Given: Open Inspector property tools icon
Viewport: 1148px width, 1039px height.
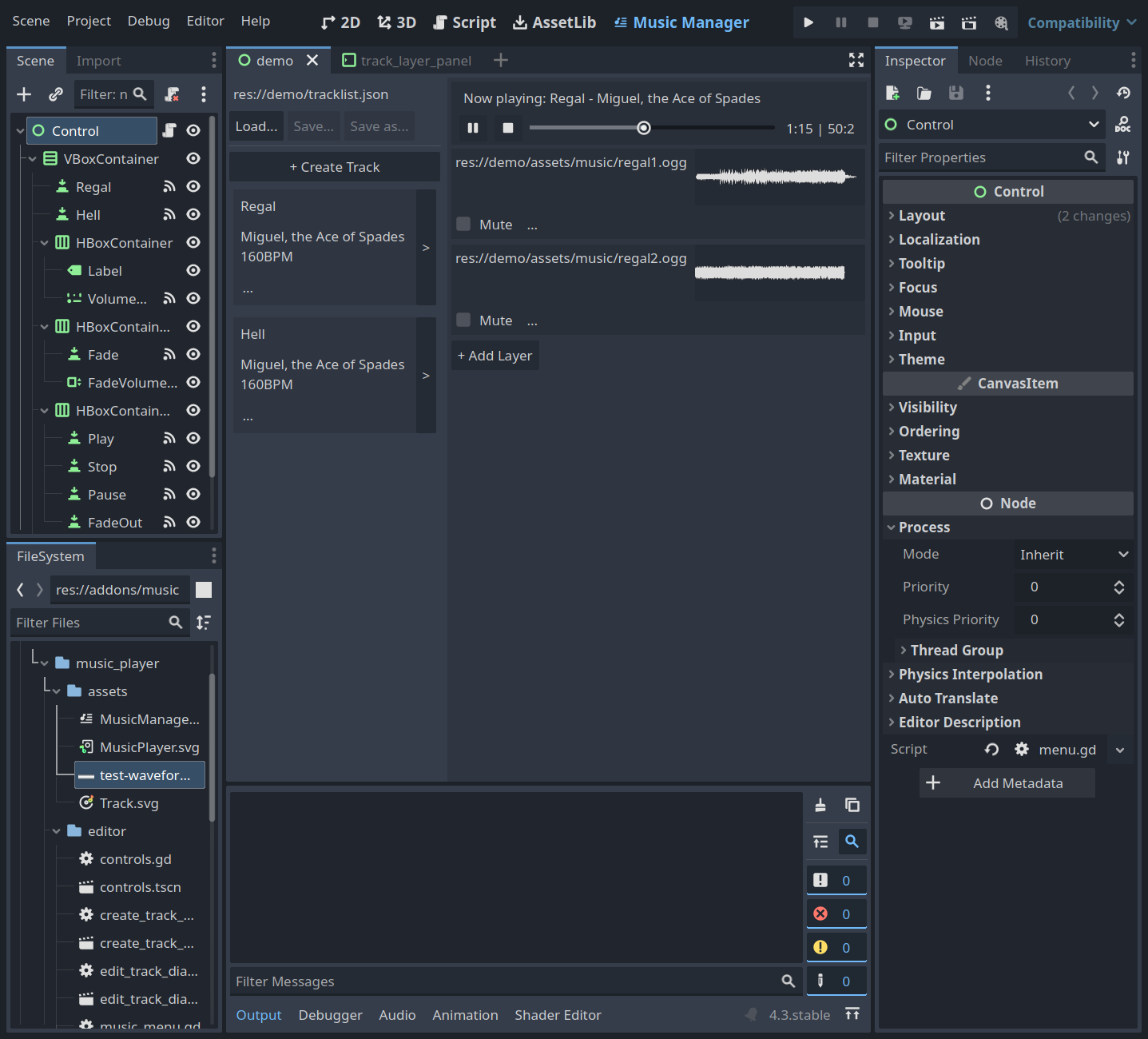Looking at the screenshot, I should (x=1122, y=157).
